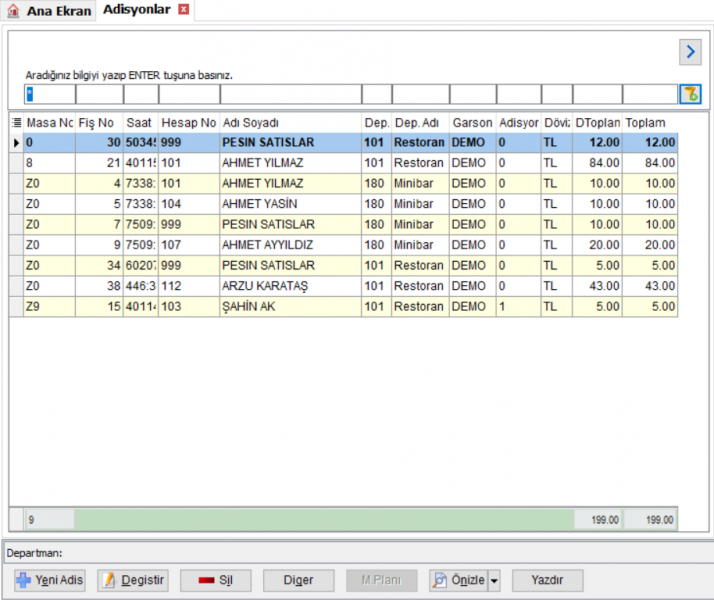This screenshot has height=600, width=714.
Task: Click the Önizle preview button
Action: coord(459,580)
